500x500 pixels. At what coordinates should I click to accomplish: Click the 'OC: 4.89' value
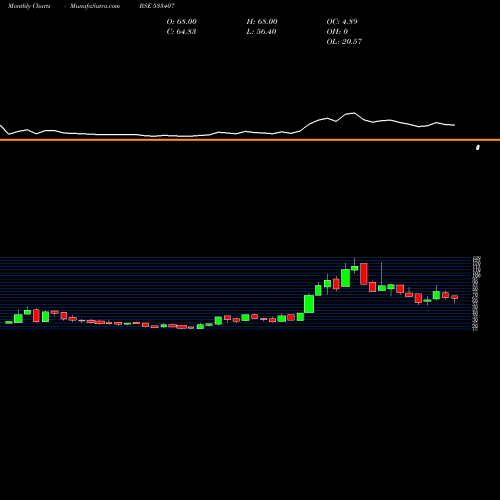click(342, 22)
